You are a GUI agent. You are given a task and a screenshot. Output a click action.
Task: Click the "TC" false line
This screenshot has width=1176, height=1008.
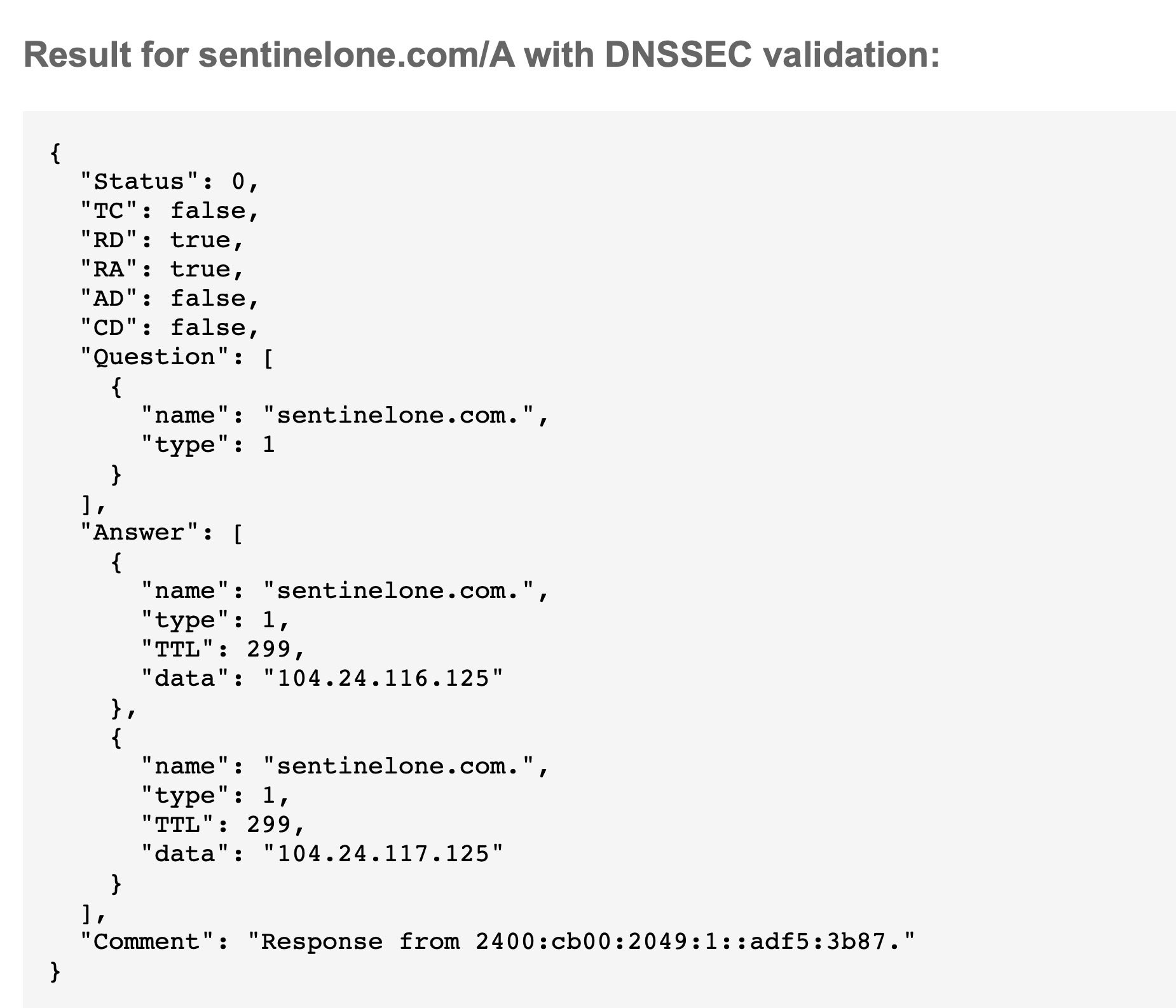pos(169,211)
